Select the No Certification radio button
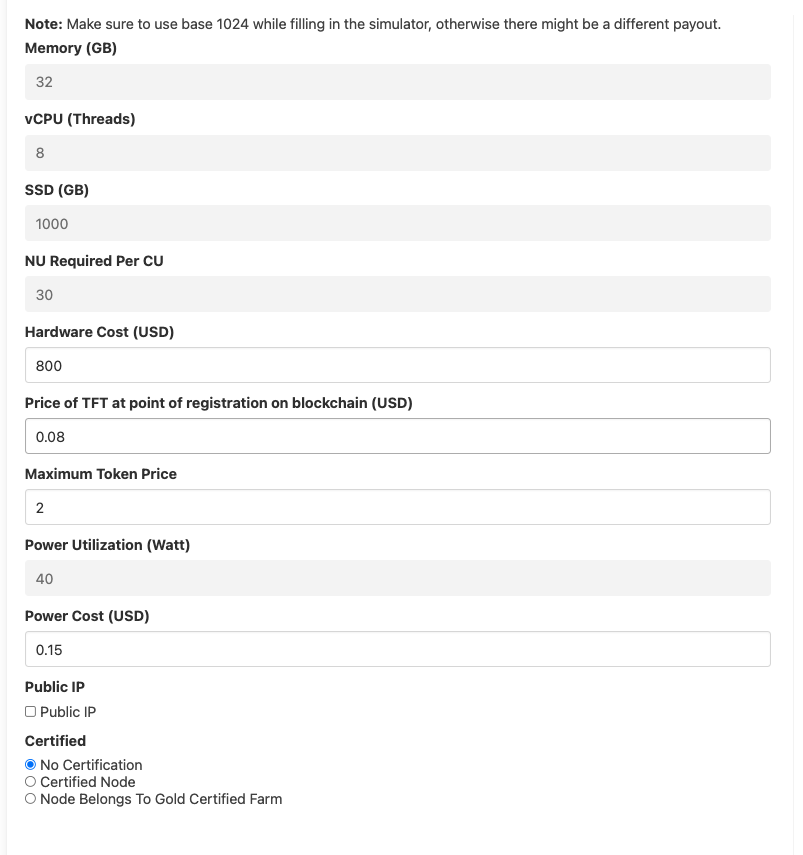Screen dimensions: 803x855 (30, 764)
